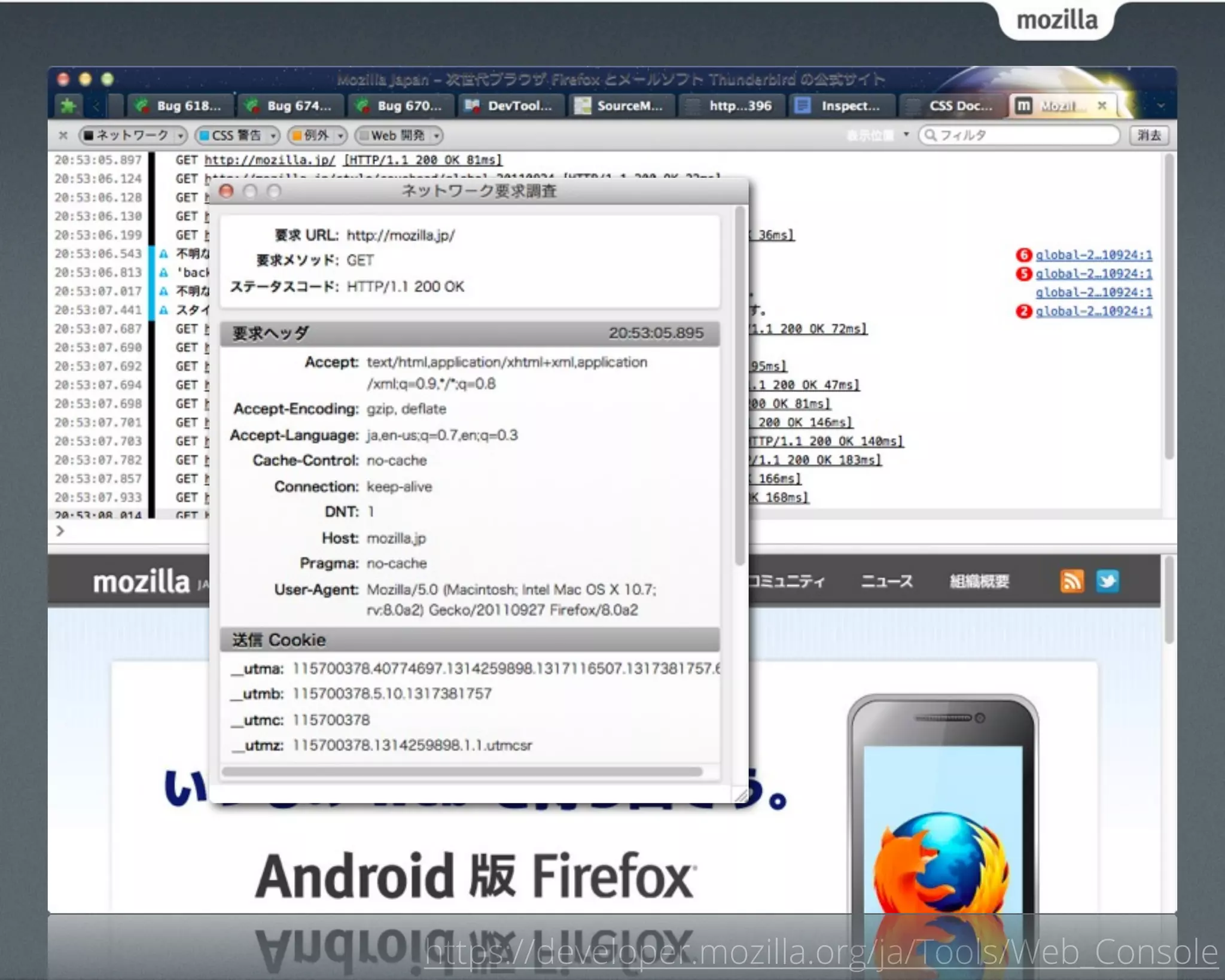Open the RSS feed icon on the page

1071,581
